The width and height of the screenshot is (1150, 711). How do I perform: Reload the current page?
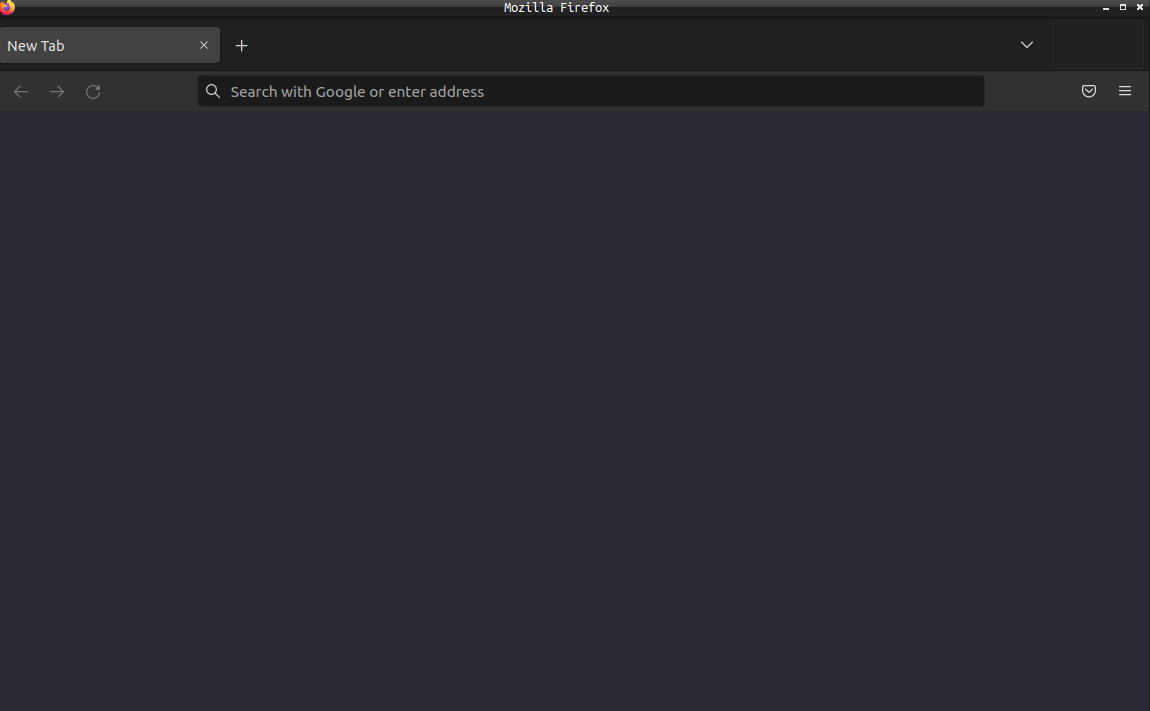coord(93,92)
